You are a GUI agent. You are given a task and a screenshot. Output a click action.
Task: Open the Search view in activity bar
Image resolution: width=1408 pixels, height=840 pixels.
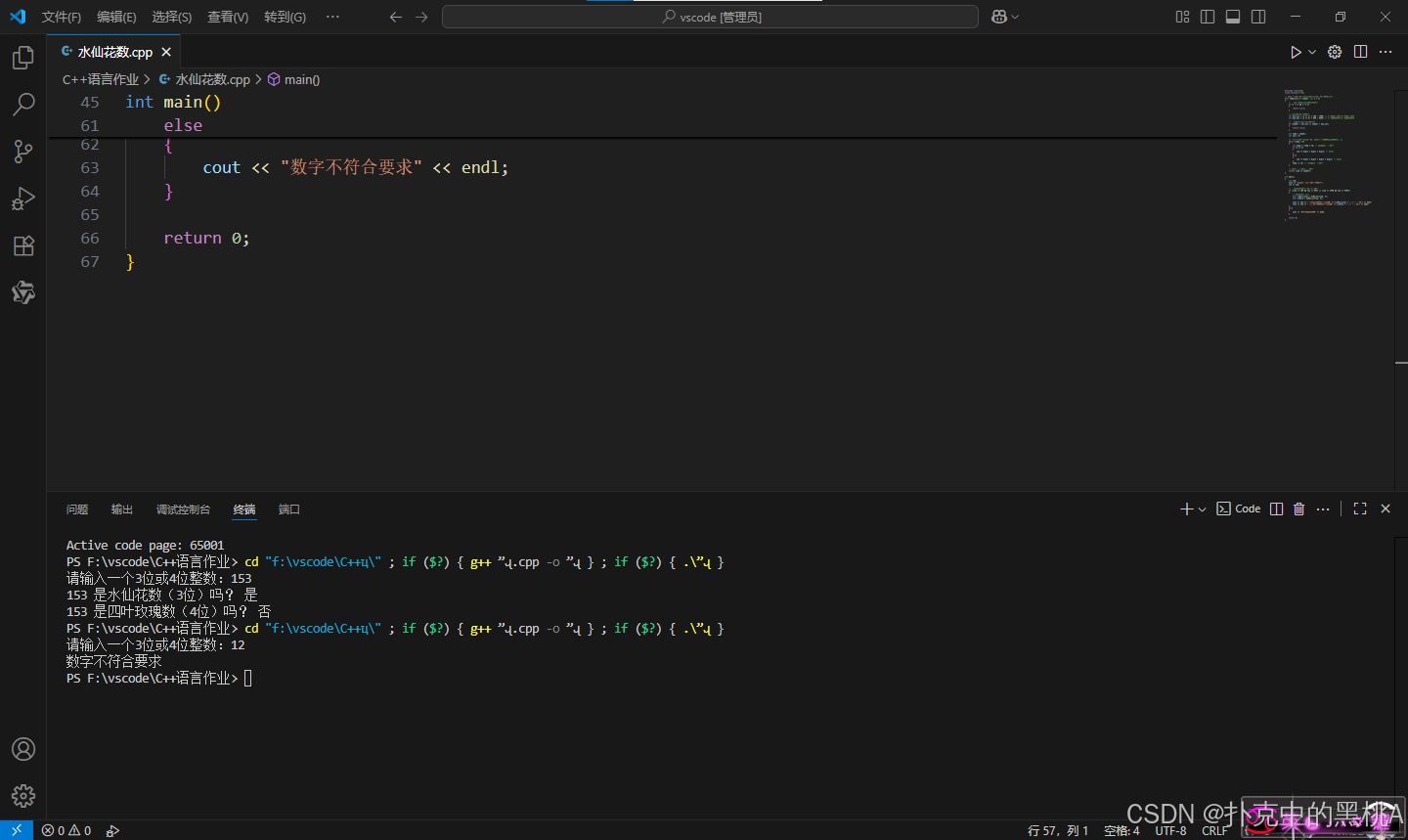tap(23, 105)
